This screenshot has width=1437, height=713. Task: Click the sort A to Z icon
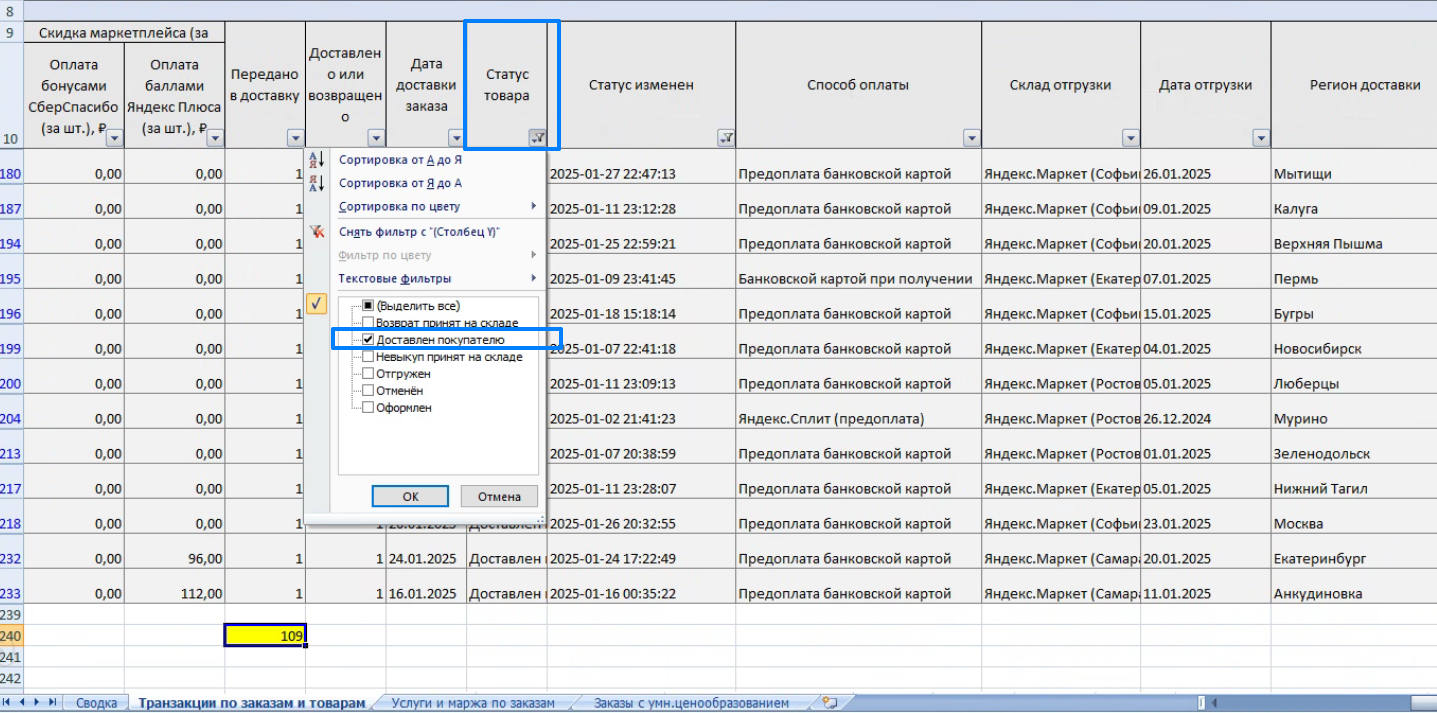[316, 160]
